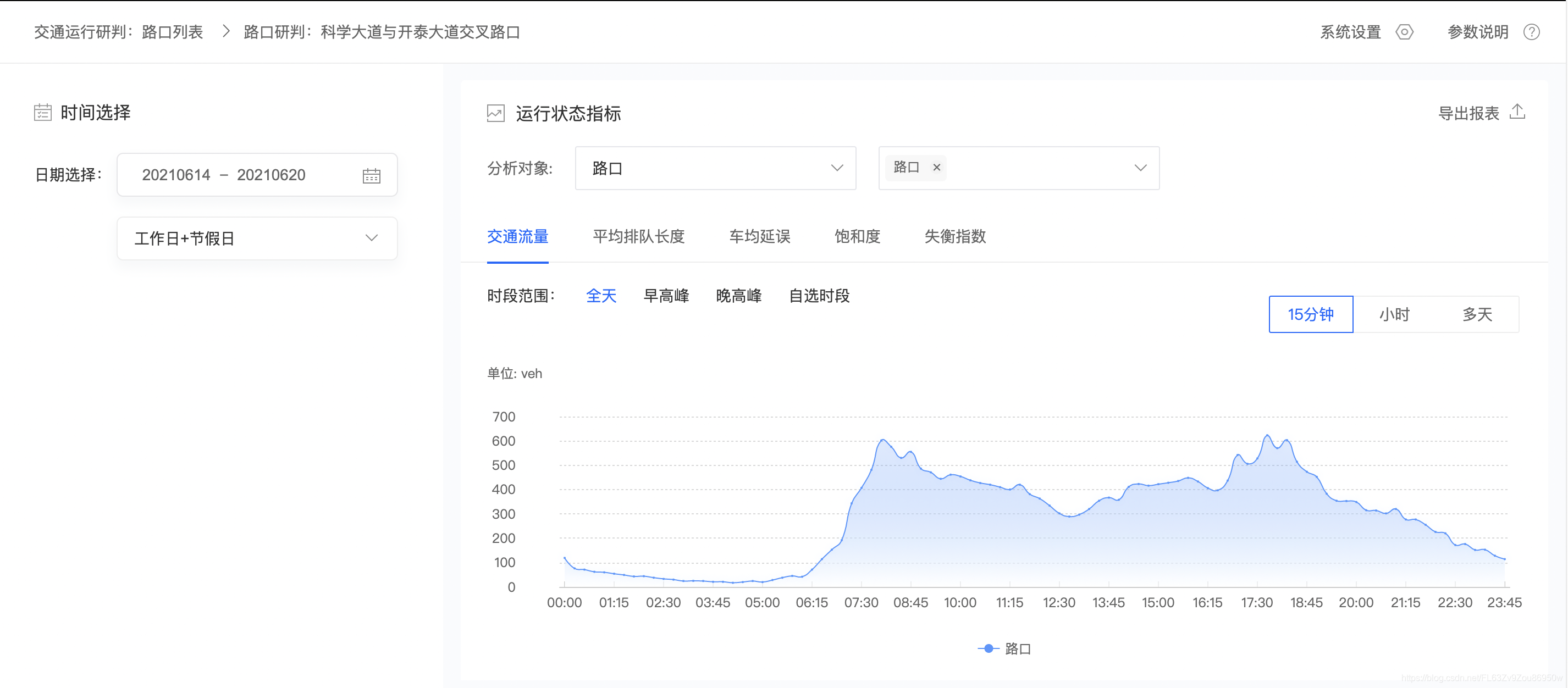1568x688 pixels.
Task: Select the 晚高峰 time range option
Action: (x=739, y=296)
